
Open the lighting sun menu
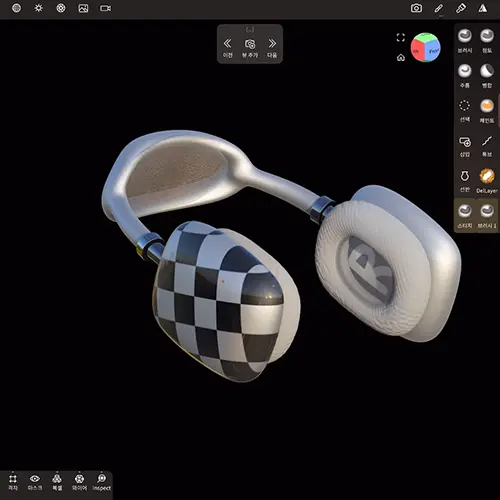39,8
